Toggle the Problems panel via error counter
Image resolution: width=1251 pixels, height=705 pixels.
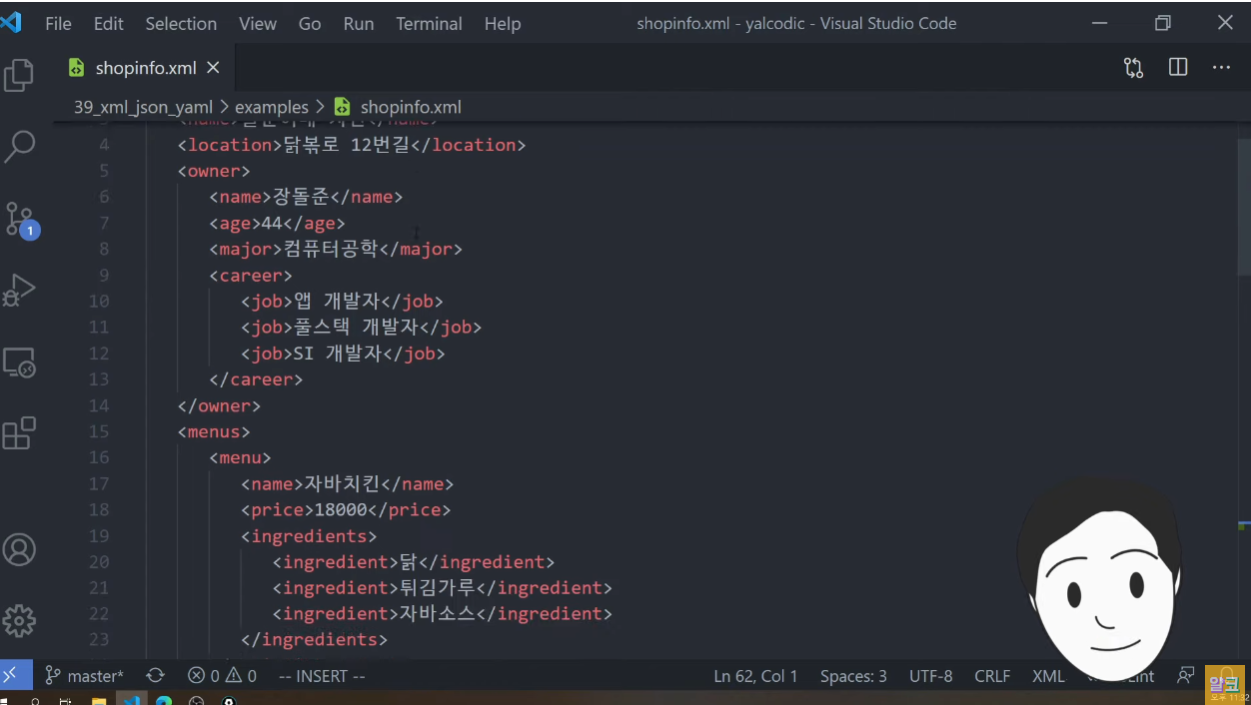pos(220,675)
